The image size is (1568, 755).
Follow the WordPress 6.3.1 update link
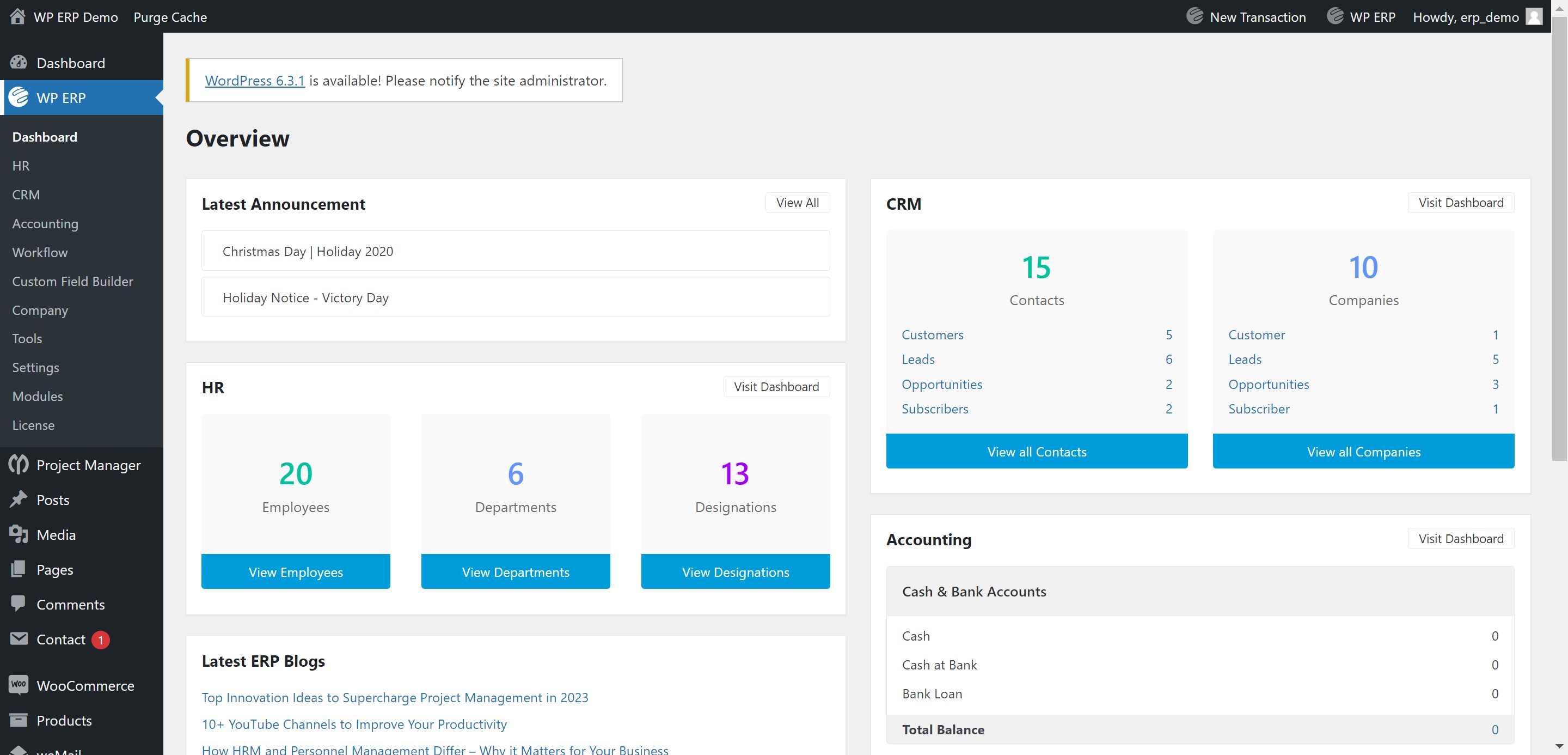tap(254, 81)
